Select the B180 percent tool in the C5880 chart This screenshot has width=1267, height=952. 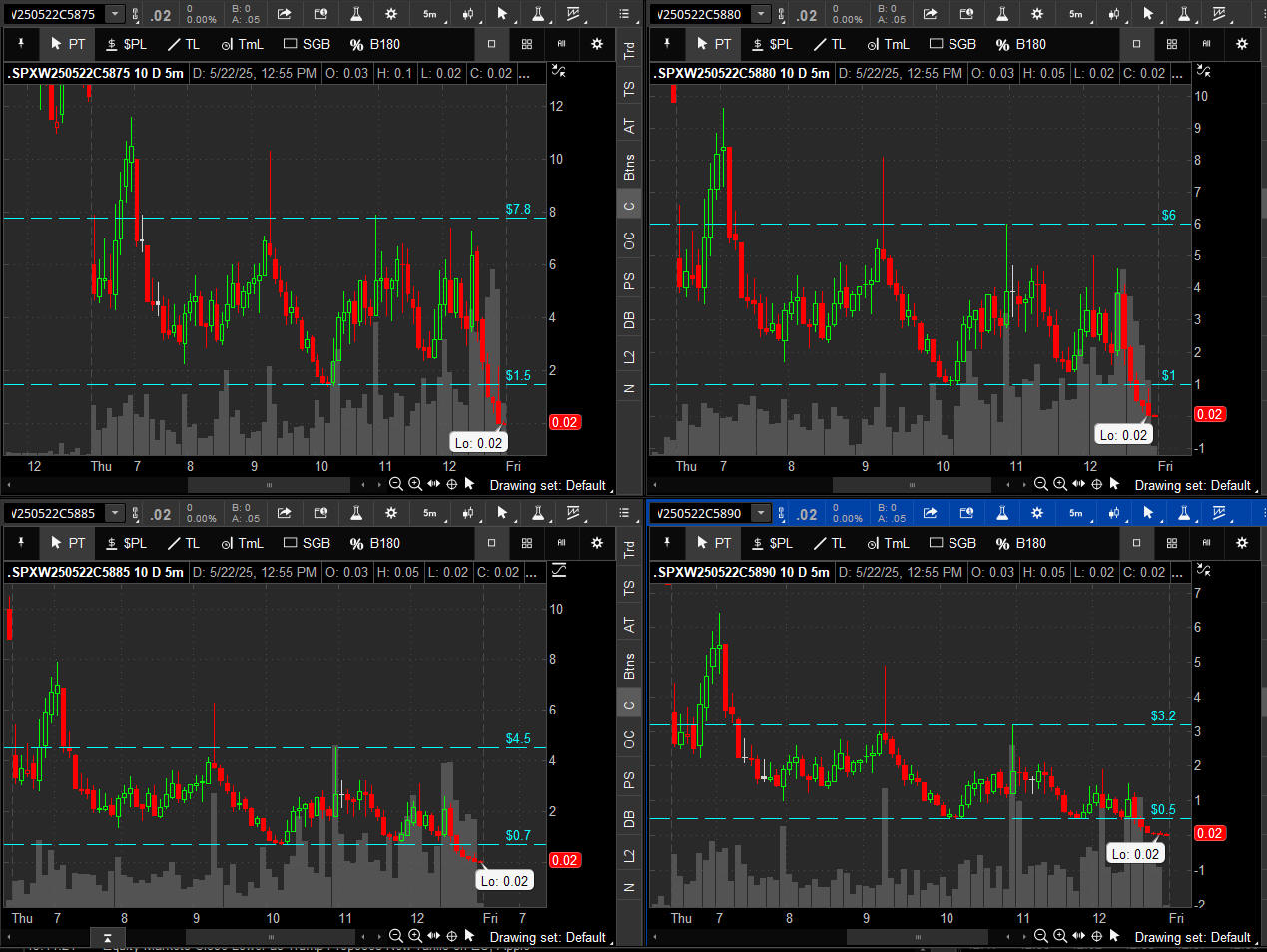[x=1020, y=44]
